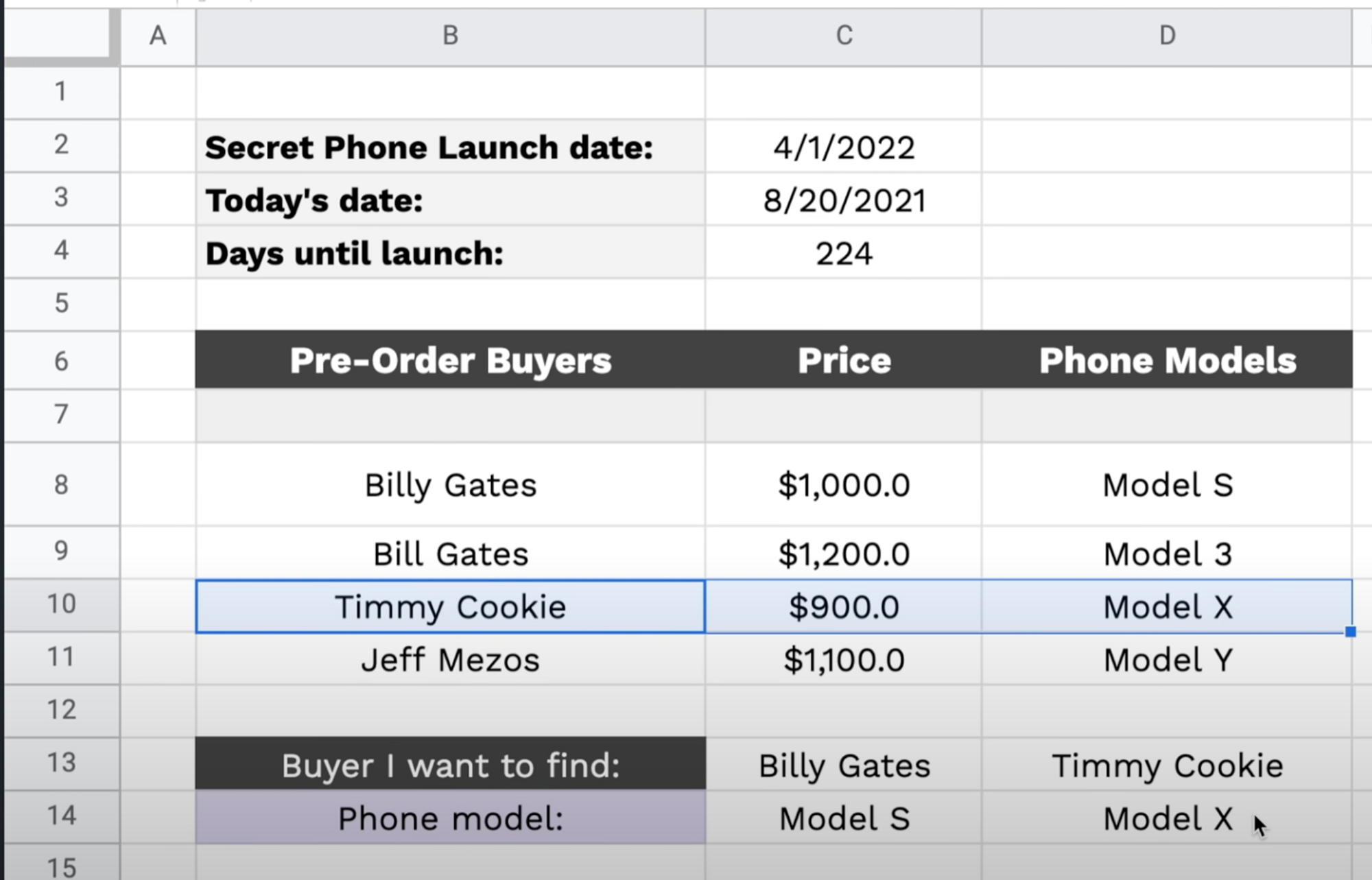Select column C header
This screenshot has height=880, width=1372.
pyautogui.click(x=842, y=34)
